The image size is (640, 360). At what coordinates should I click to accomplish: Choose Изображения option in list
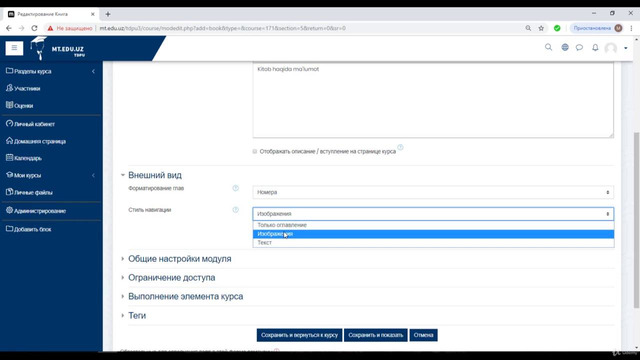433,234
